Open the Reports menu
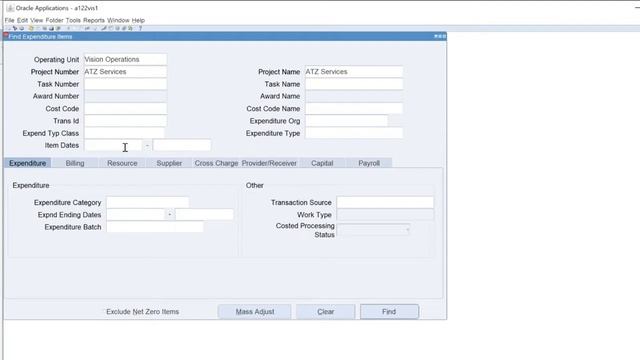 point(94,20)
